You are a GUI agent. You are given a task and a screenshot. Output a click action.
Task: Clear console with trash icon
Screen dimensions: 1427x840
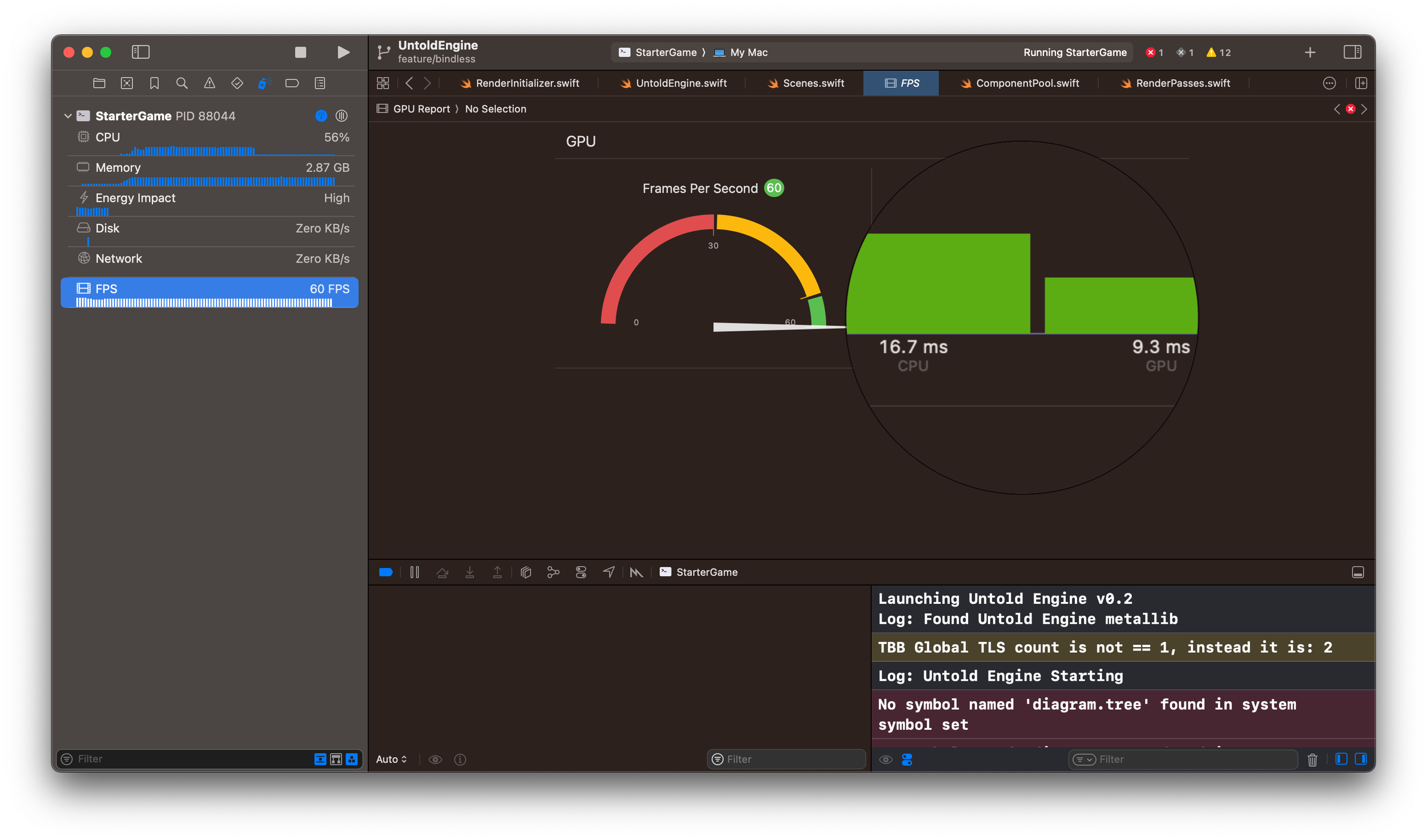click(1312, 760)
